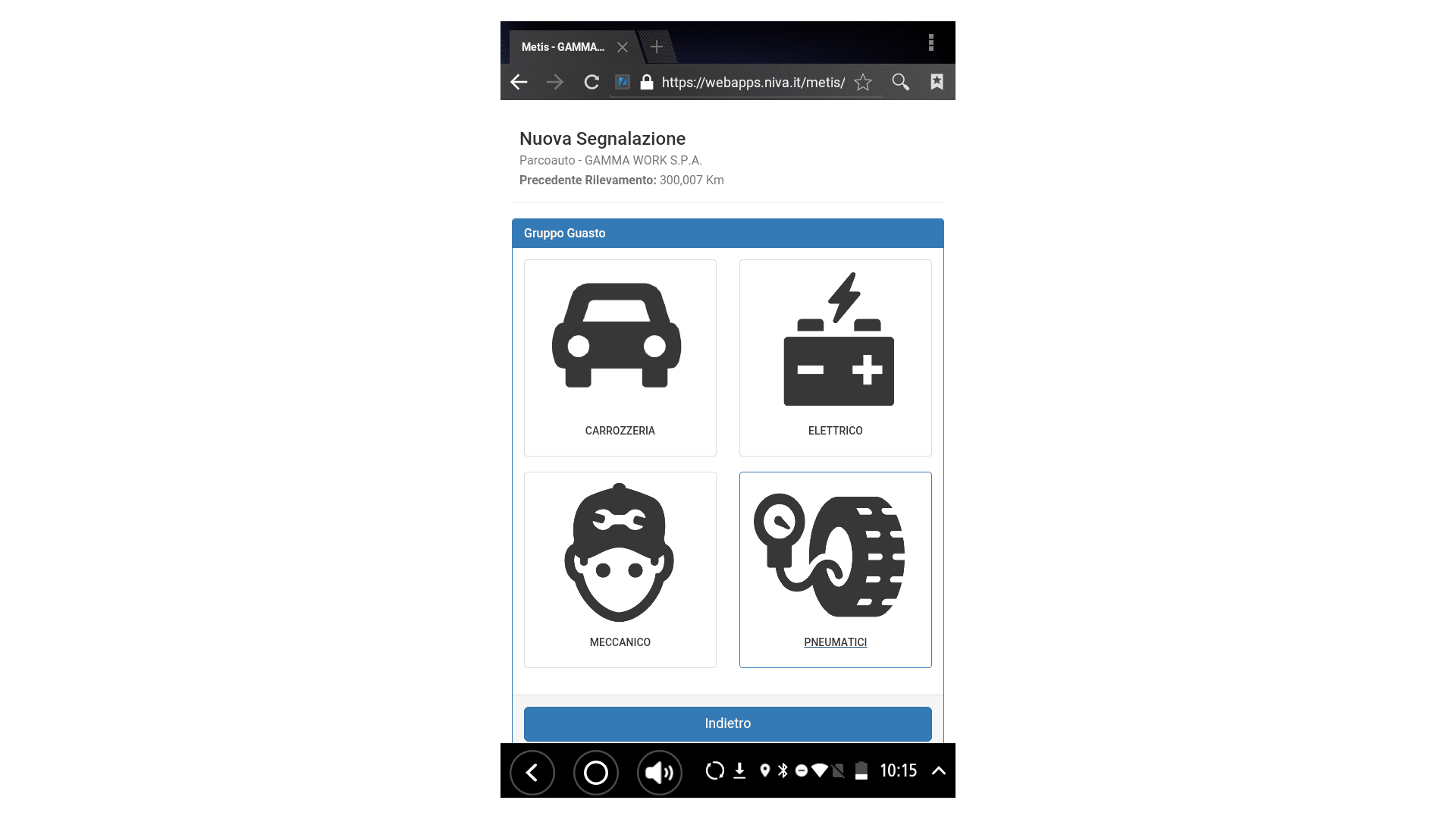Screen dimensions: 1456x819
Task: Click the PNEUMATICI text link
Action: [835, 642]
